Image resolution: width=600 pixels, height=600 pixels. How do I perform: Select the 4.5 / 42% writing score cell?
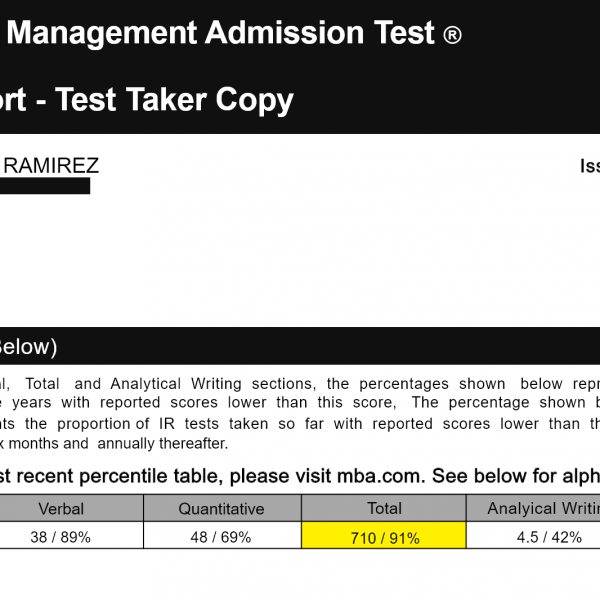pyautogui.click(x=534, y=537)
